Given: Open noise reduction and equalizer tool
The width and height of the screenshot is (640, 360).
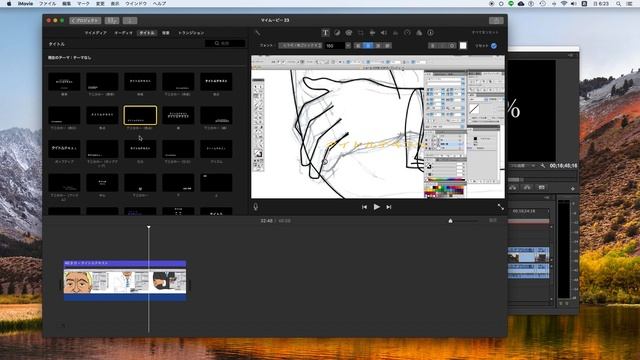Looking at the screenshot, I should click(396, 33).
